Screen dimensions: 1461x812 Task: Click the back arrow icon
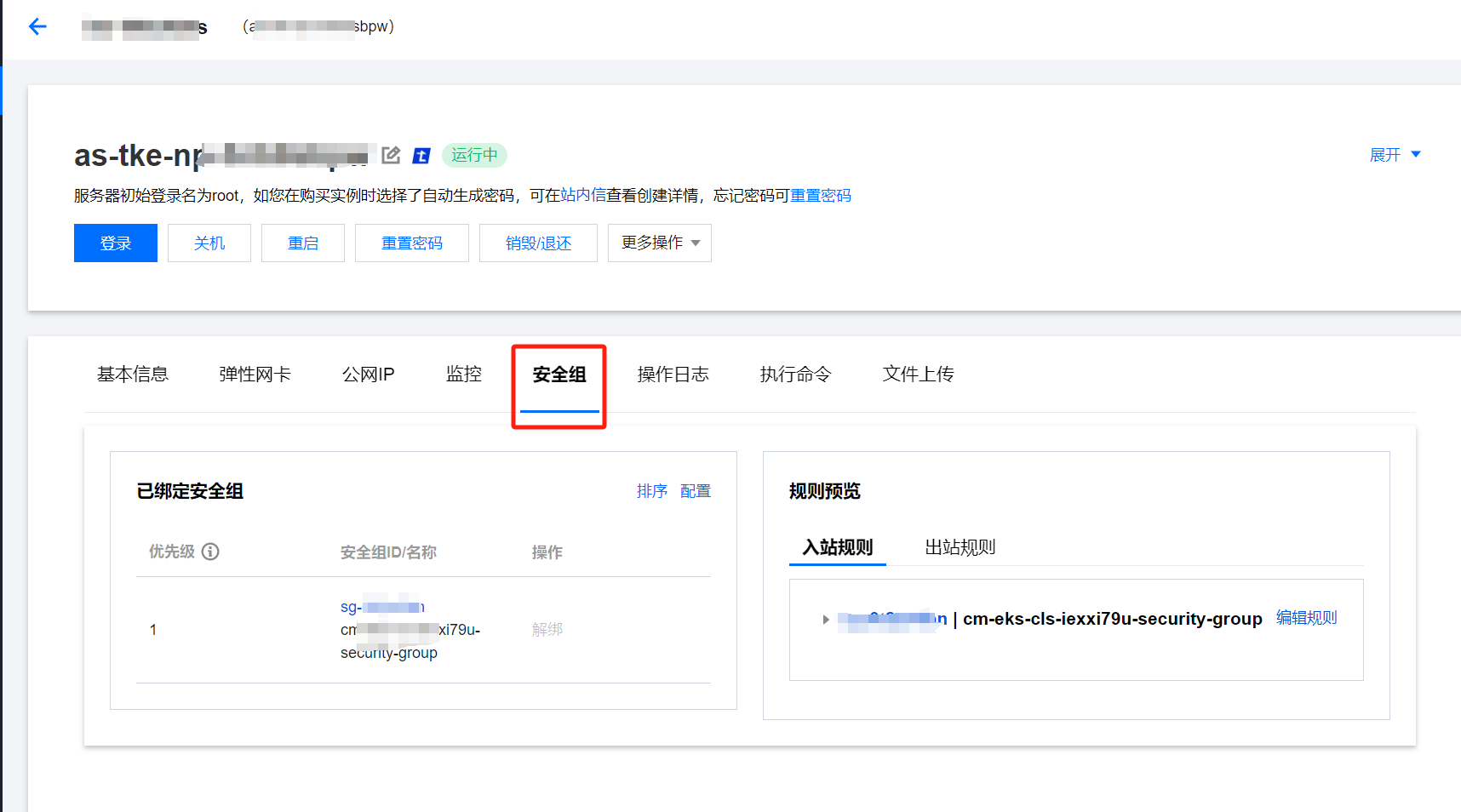pyautogui.click(x=37, y=26)
